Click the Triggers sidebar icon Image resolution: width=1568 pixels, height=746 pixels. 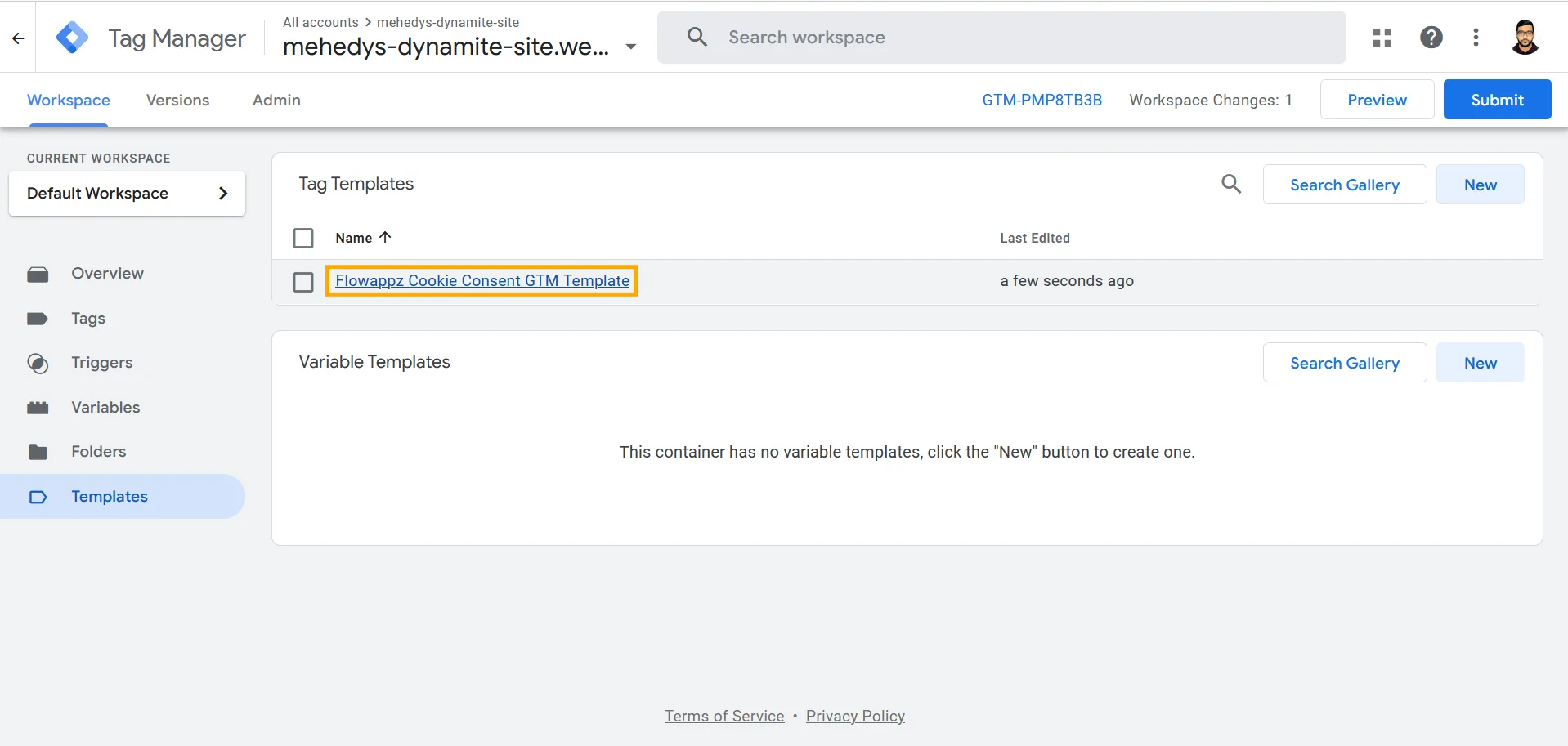tap(38, 363)
